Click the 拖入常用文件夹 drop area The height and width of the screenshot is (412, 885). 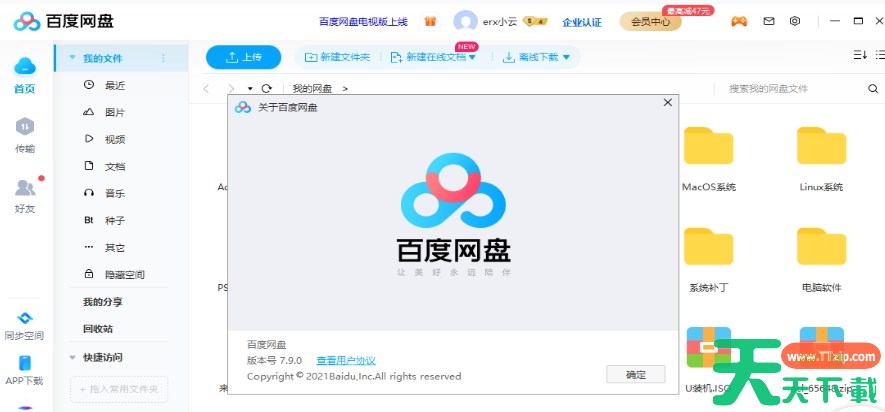pyautogui.click(x=119, y=389)
